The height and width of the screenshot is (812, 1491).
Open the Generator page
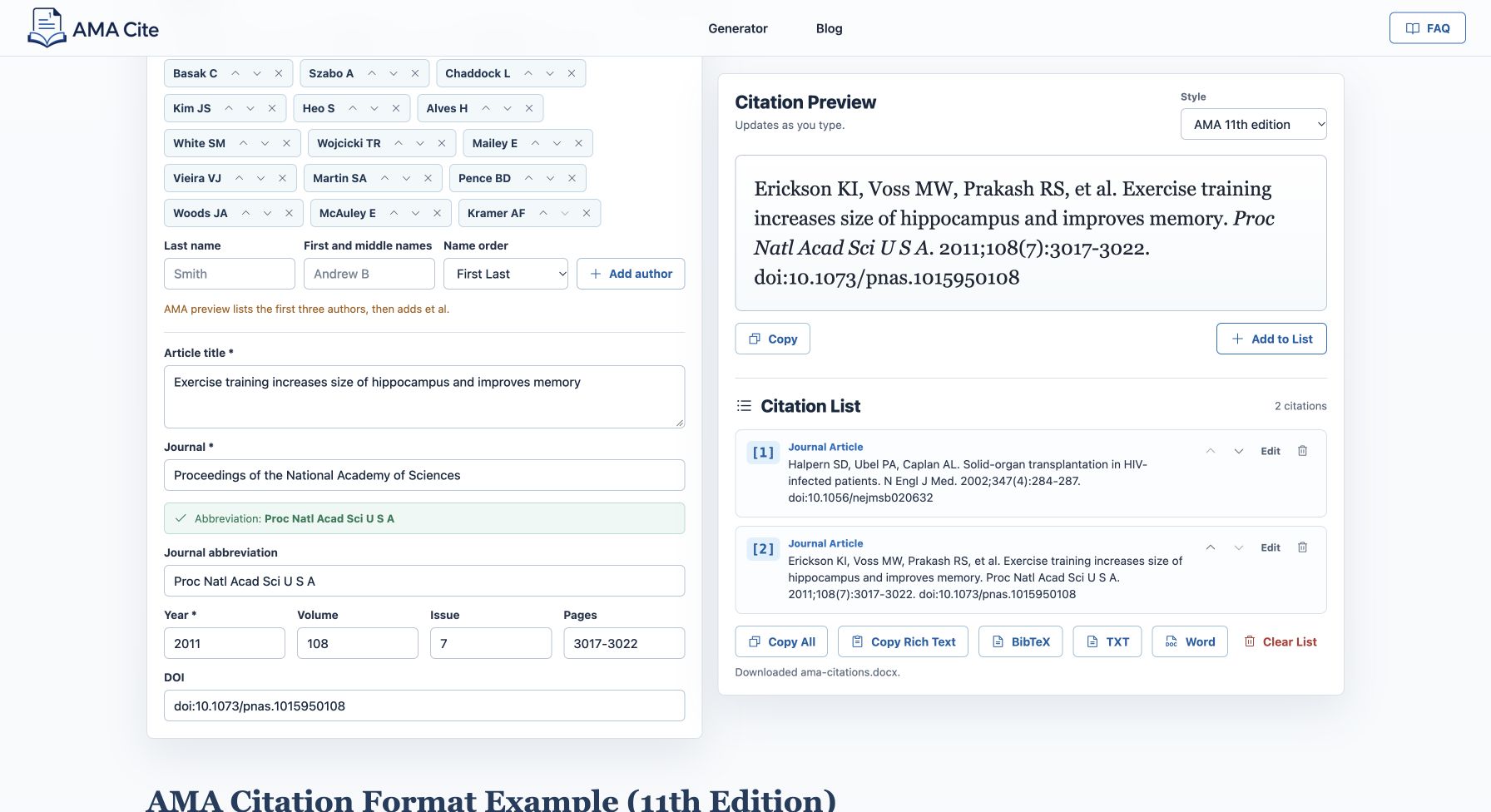(738, 28)
